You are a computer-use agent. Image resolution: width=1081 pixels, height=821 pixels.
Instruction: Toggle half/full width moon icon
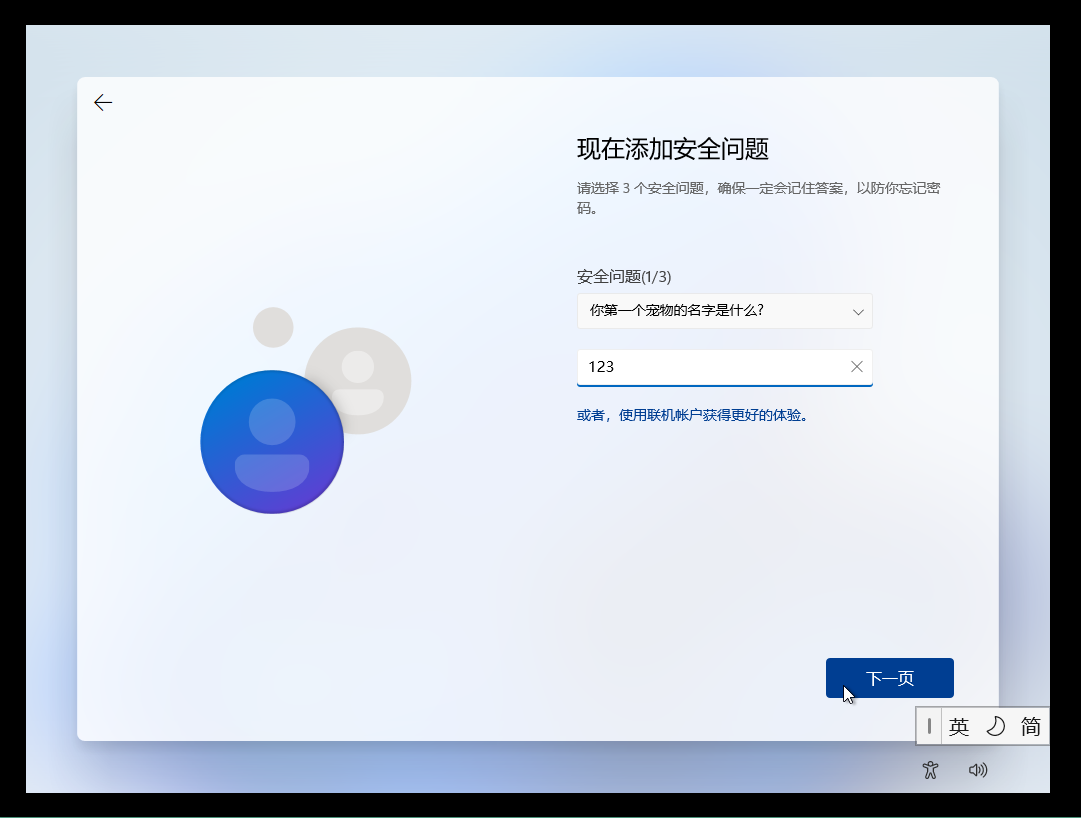[995, 727]
